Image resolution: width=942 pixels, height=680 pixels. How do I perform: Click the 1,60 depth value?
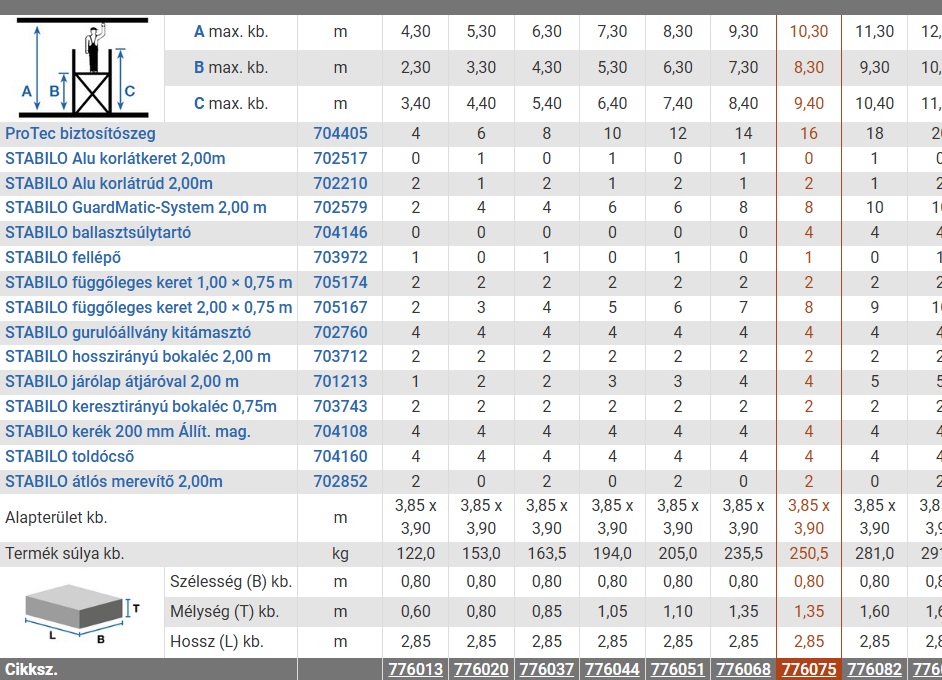(874, 612)
